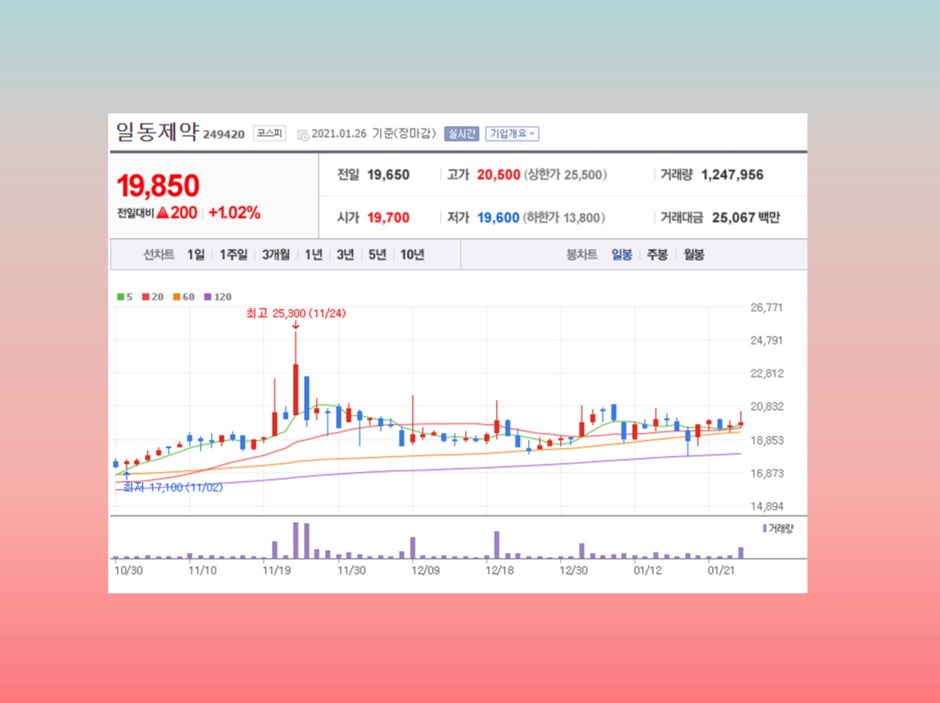940x703 pixels.
Task: Switch to the 5년 chart period
Action: (x=377, y=255)
